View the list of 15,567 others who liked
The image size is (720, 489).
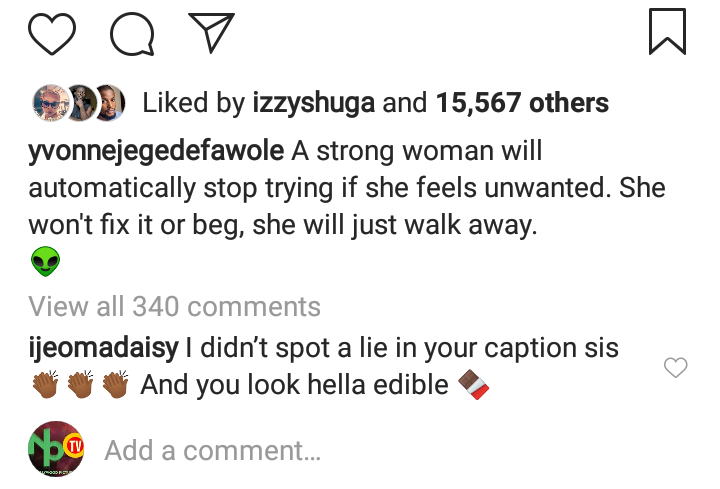coord(522,102)
